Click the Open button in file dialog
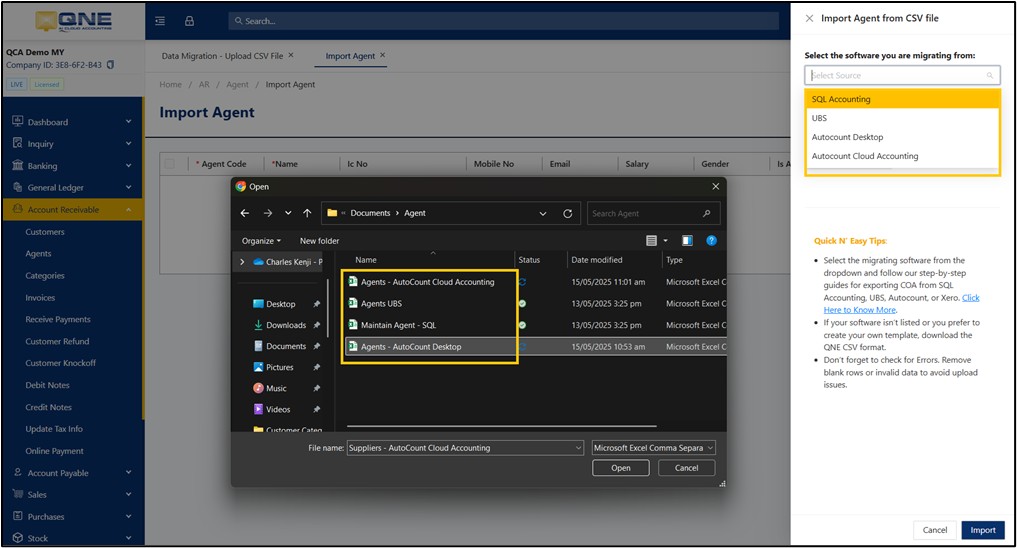This screenshot has height=548, width=1017. (621, 468)
